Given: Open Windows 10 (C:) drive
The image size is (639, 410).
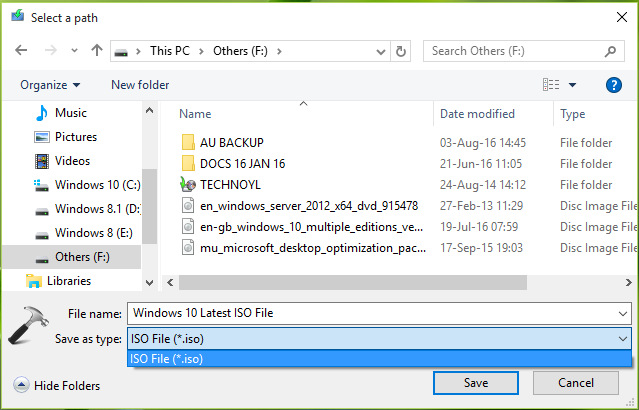Looking at the screenshot, I should [x=98, y=185].
